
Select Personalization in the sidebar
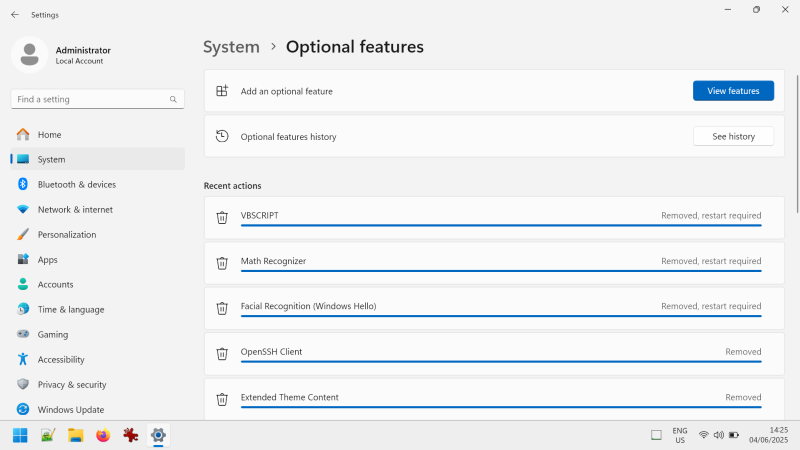click(x=67, y=235)
